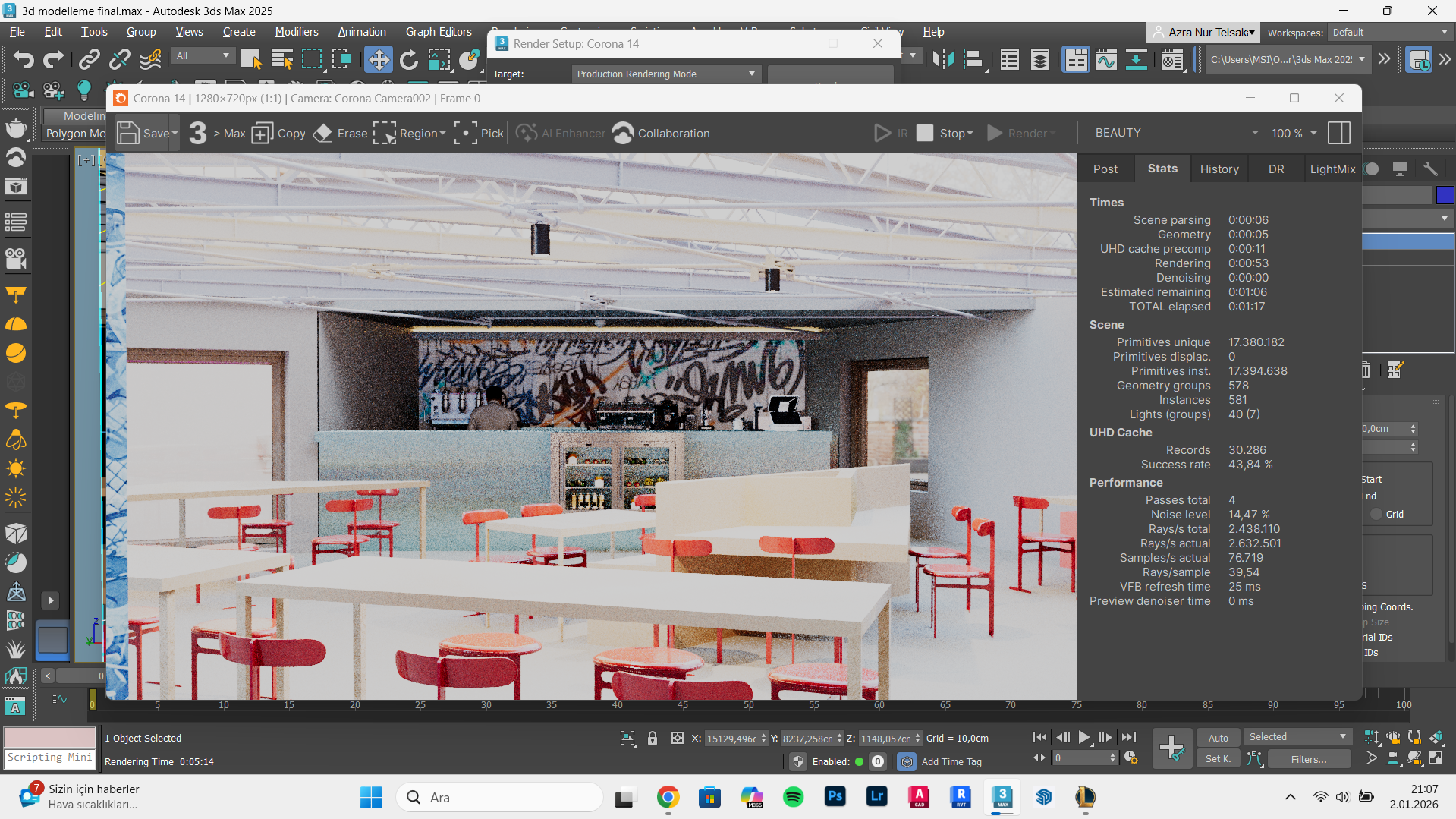Click the X coordinate input field
The width and height of the screenshot is (1456, 819).
point(731,738)
